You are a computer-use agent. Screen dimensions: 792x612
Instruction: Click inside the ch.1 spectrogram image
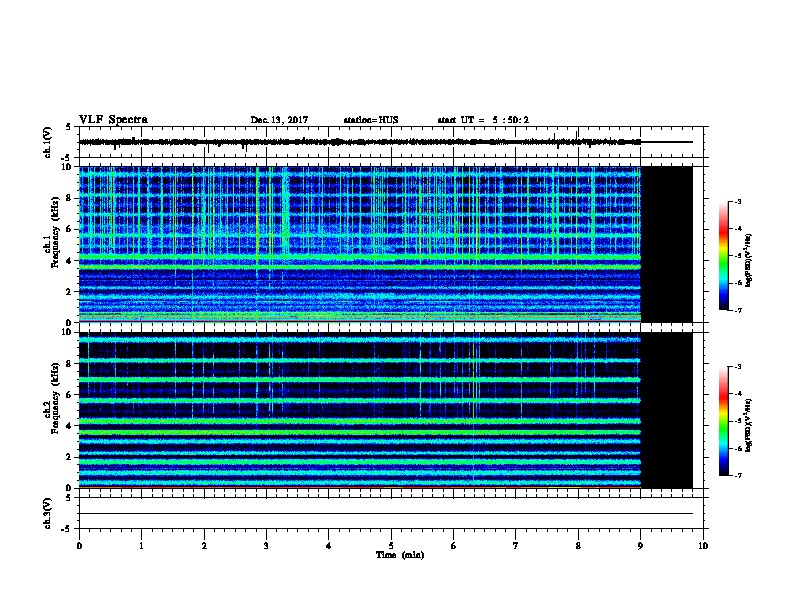pyautogui.click(x=360, y=244)
